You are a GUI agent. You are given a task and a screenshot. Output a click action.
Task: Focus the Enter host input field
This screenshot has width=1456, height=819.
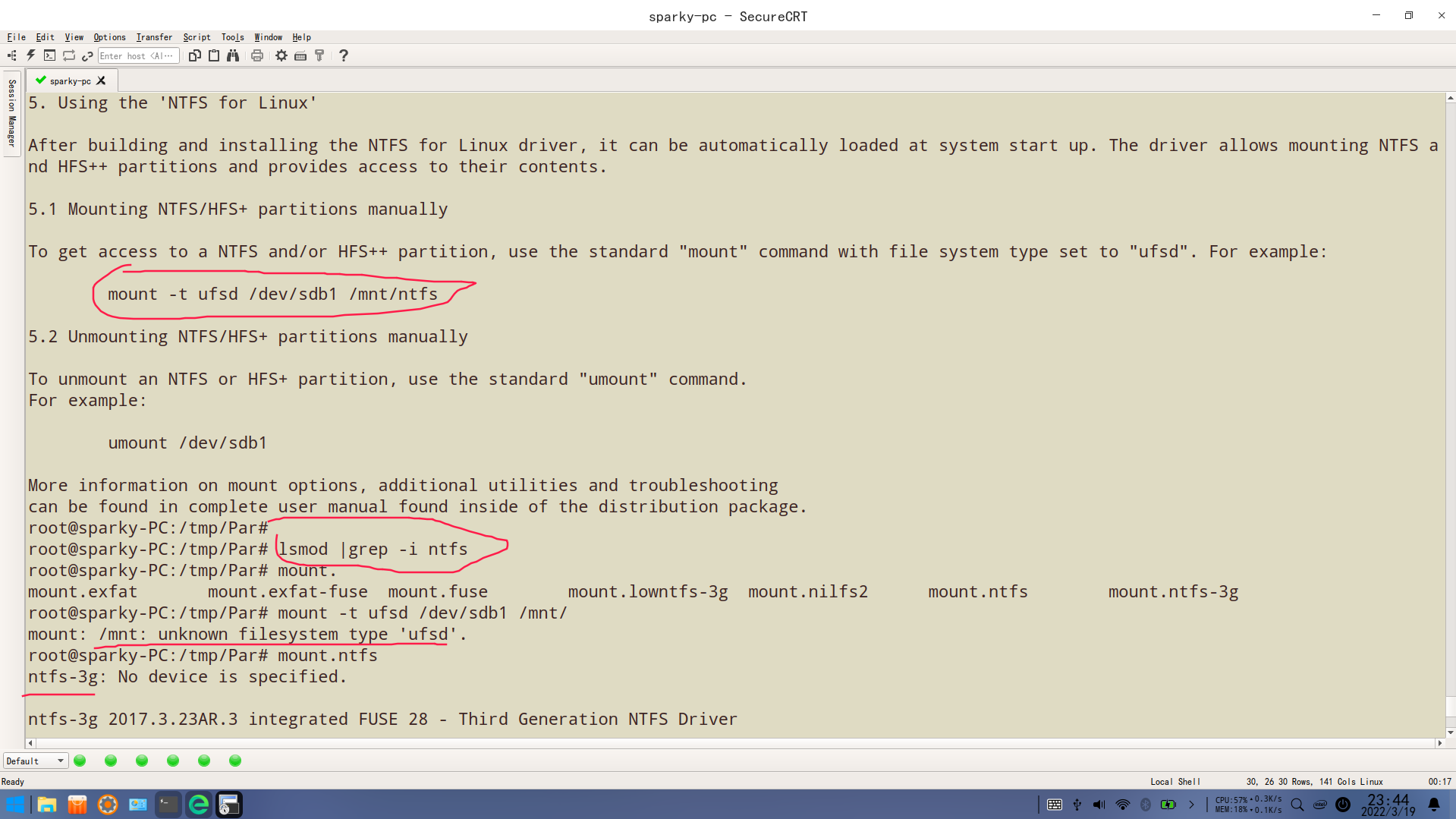(x=138, y=55)
